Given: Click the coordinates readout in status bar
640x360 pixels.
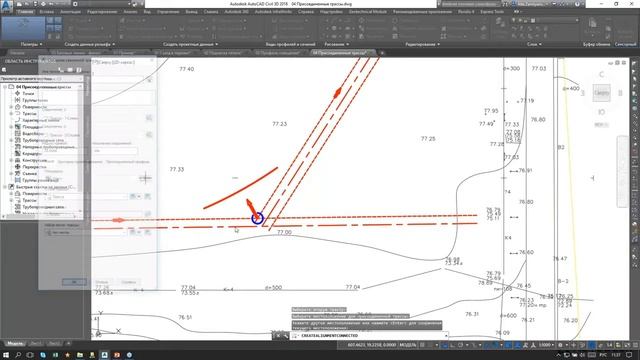Looking at the screenshot, I should click(371, 345).
